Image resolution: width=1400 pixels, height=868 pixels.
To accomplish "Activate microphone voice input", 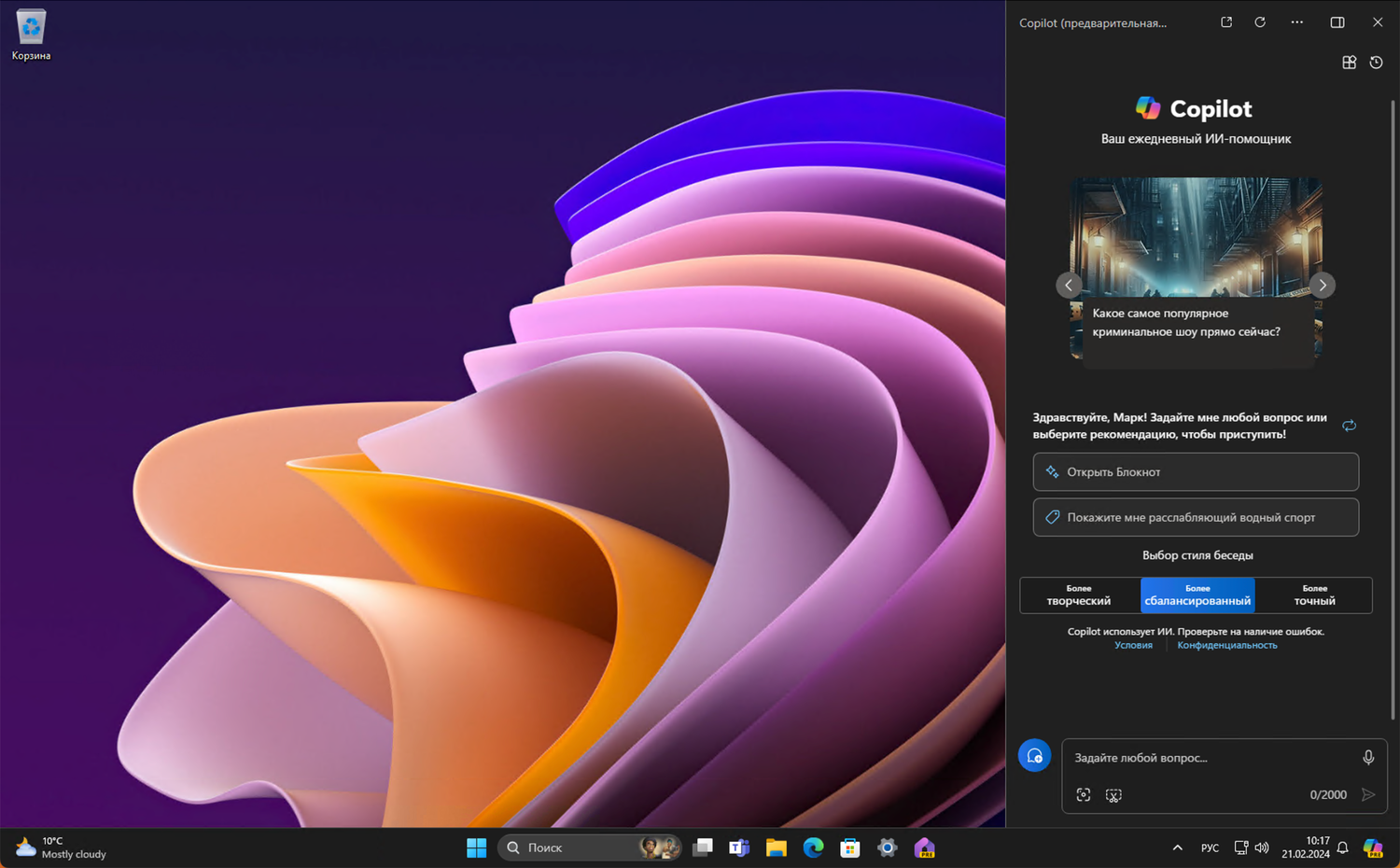I will (1367, 758).
